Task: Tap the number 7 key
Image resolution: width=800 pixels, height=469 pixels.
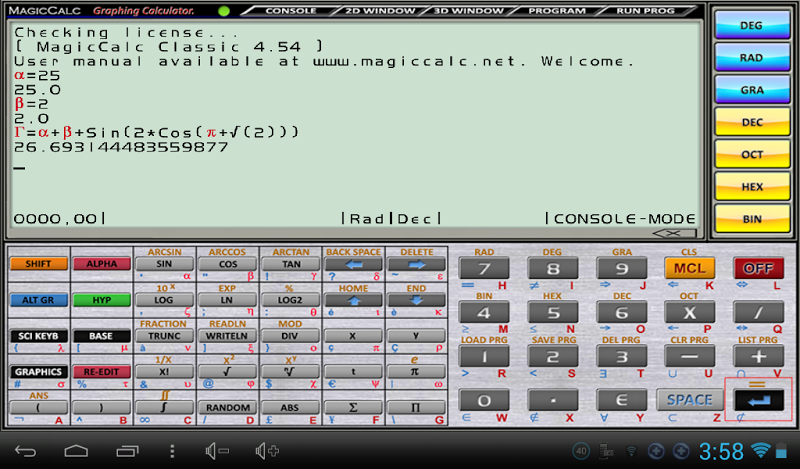Action: point(484,268)
